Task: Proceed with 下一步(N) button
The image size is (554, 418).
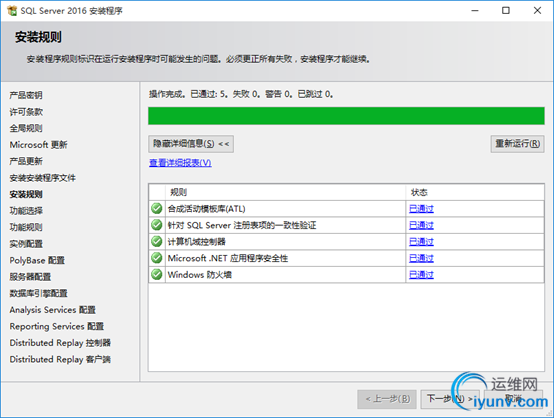Action: tap(450, 399)
